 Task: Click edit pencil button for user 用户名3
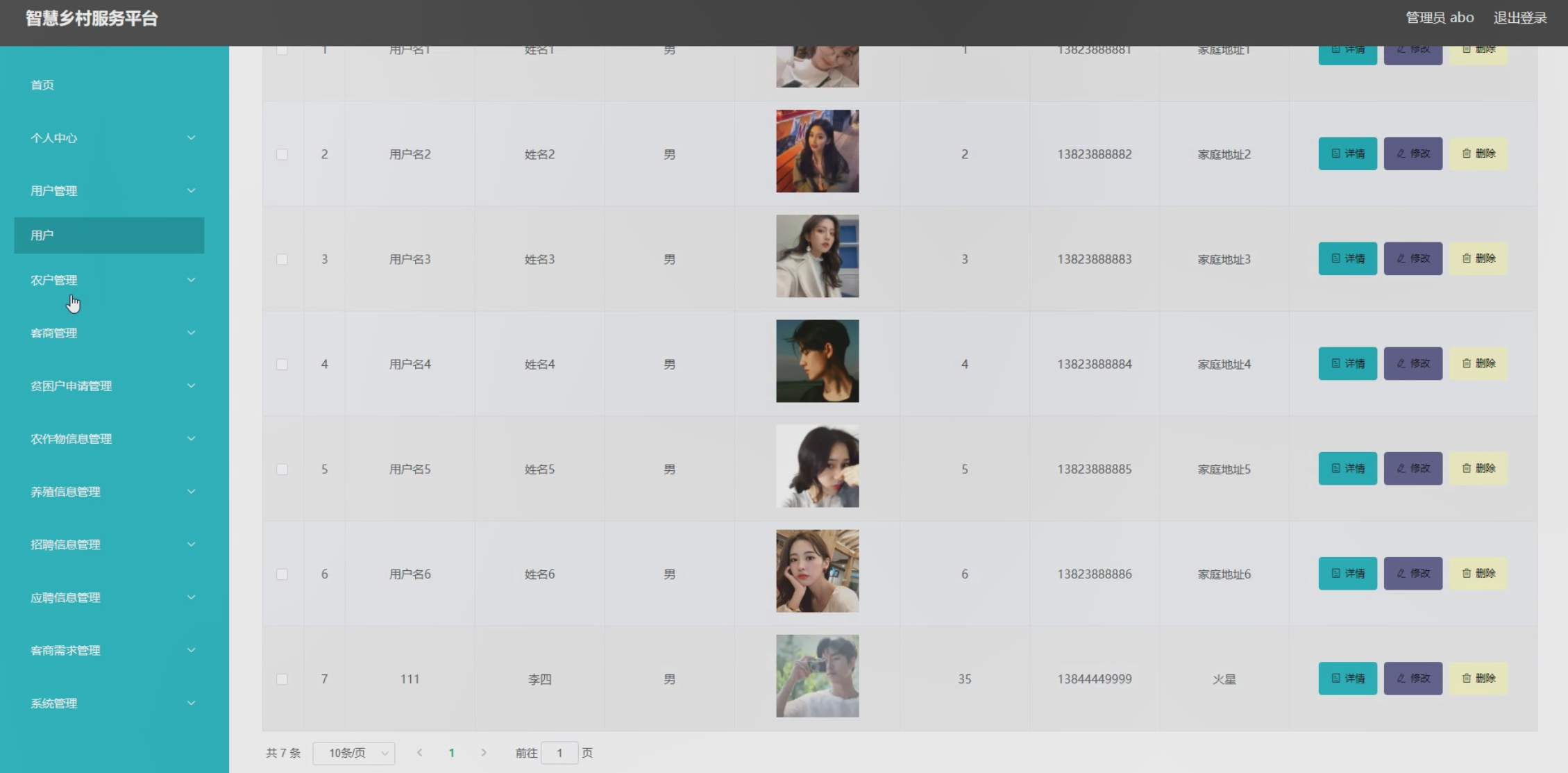[1413, 258]
